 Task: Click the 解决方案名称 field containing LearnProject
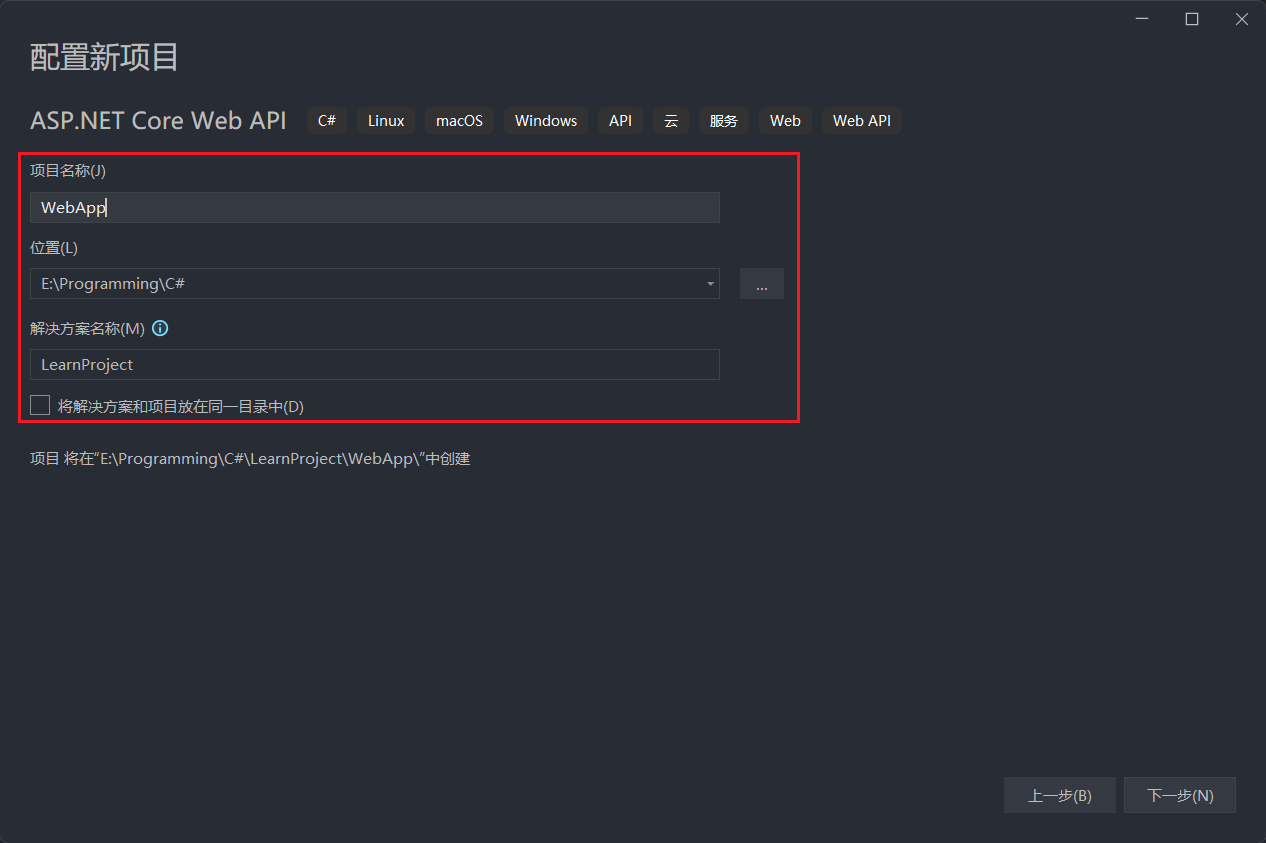374,365
